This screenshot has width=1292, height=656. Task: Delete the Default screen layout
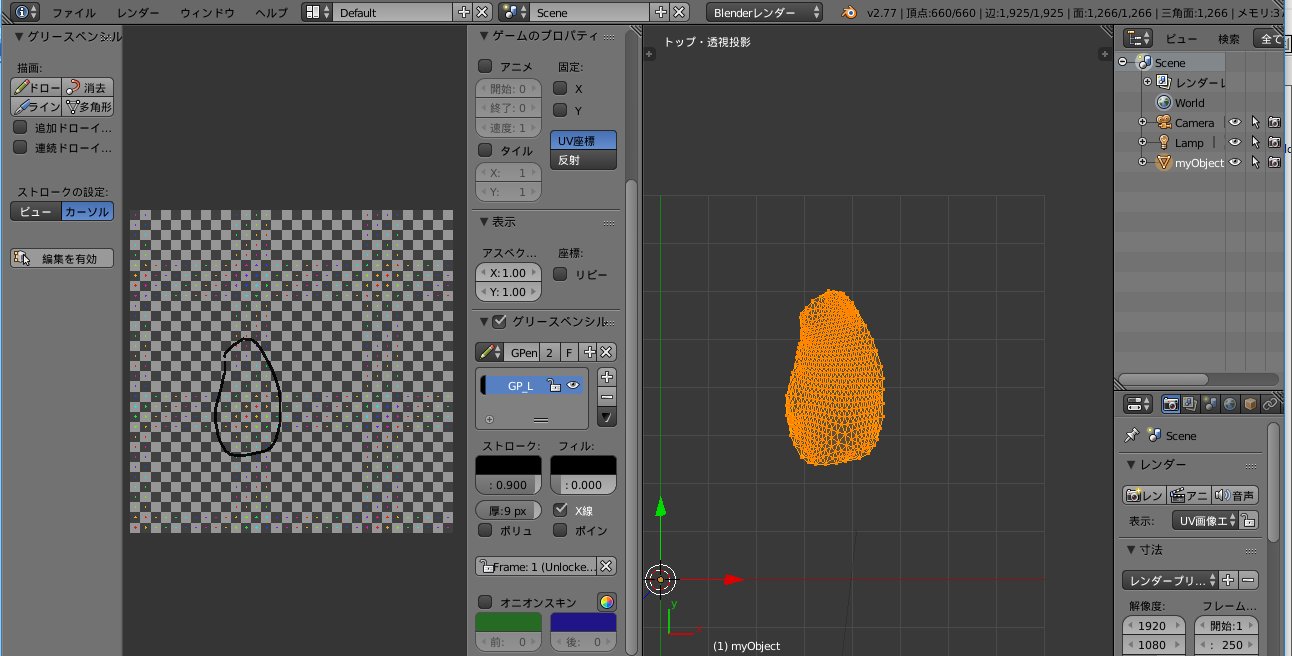[482, 12]
